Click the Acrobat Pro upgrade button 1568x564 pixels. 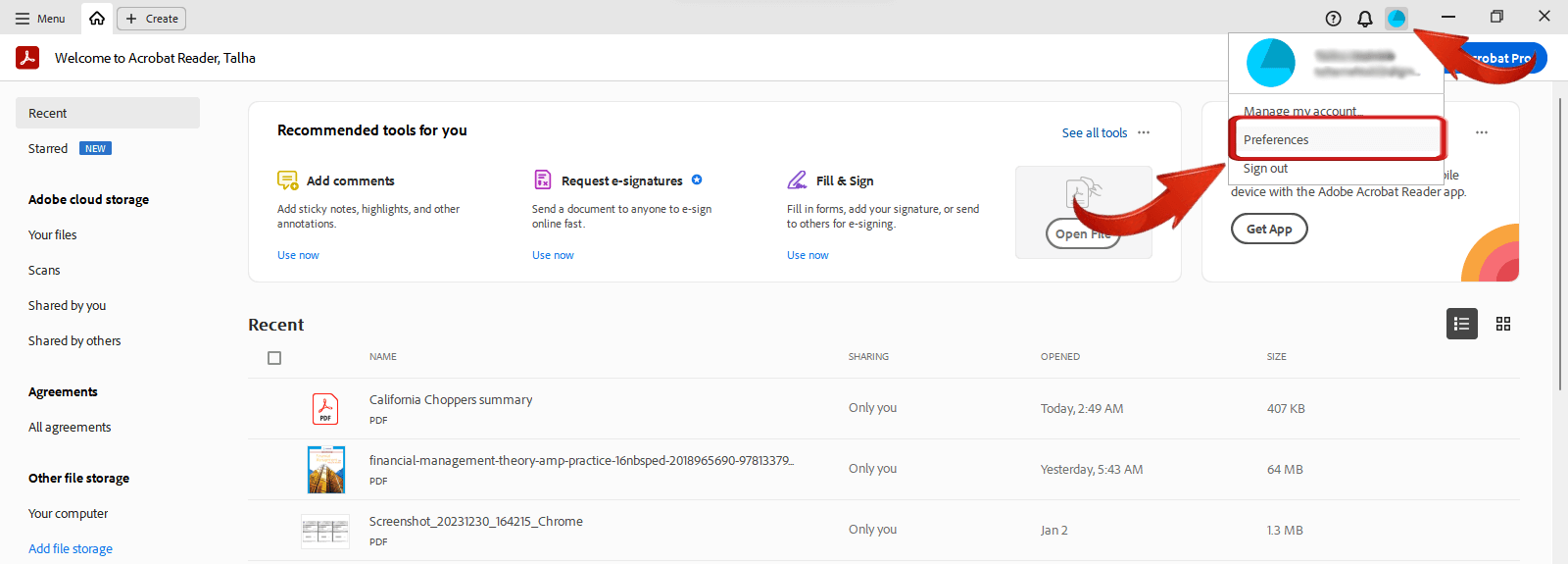tap(1499, 58)
